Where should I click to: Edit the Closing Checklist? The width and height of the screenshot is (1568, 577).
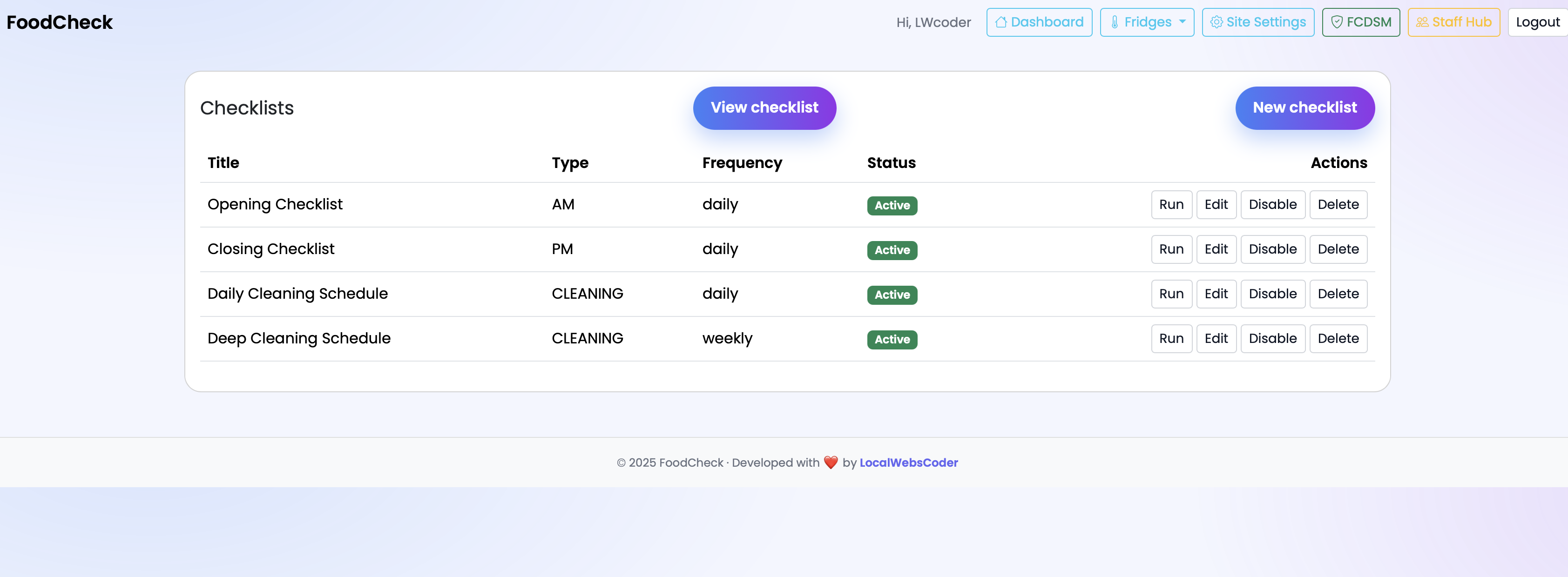point(1216,249)
